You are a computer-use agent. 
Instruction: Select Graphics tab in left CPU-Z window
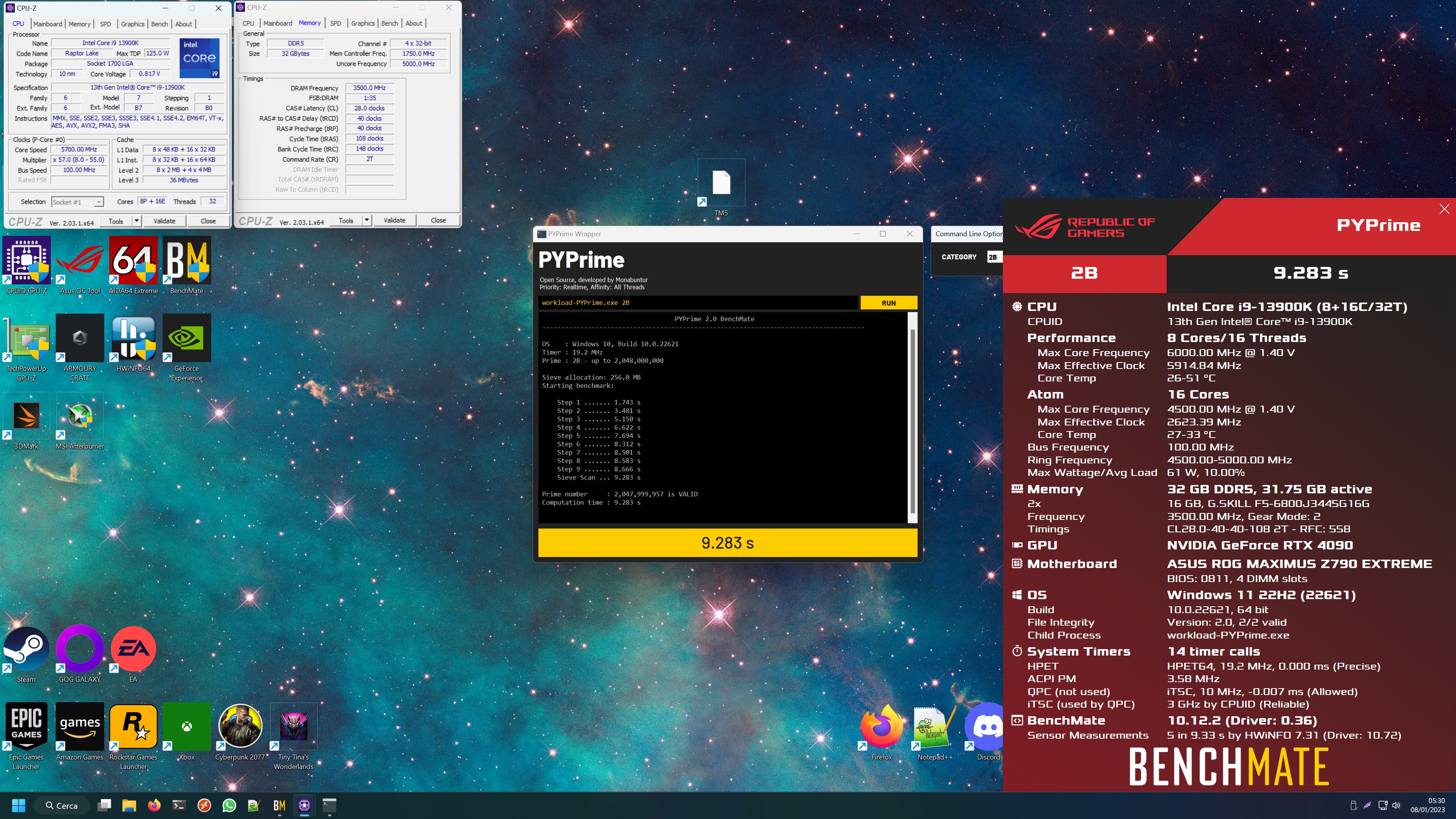tap(133, 24)
